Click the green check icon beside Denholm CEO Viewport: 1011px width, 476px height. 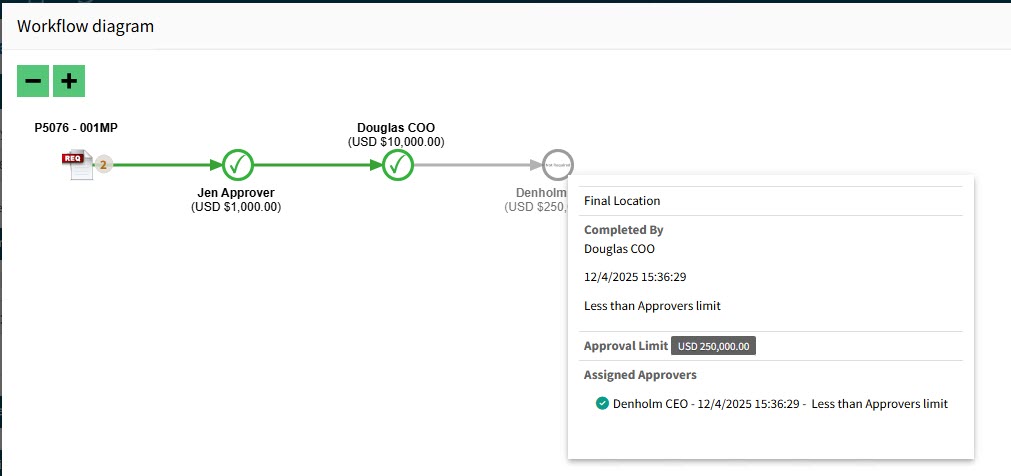click(x=602, y=404)
